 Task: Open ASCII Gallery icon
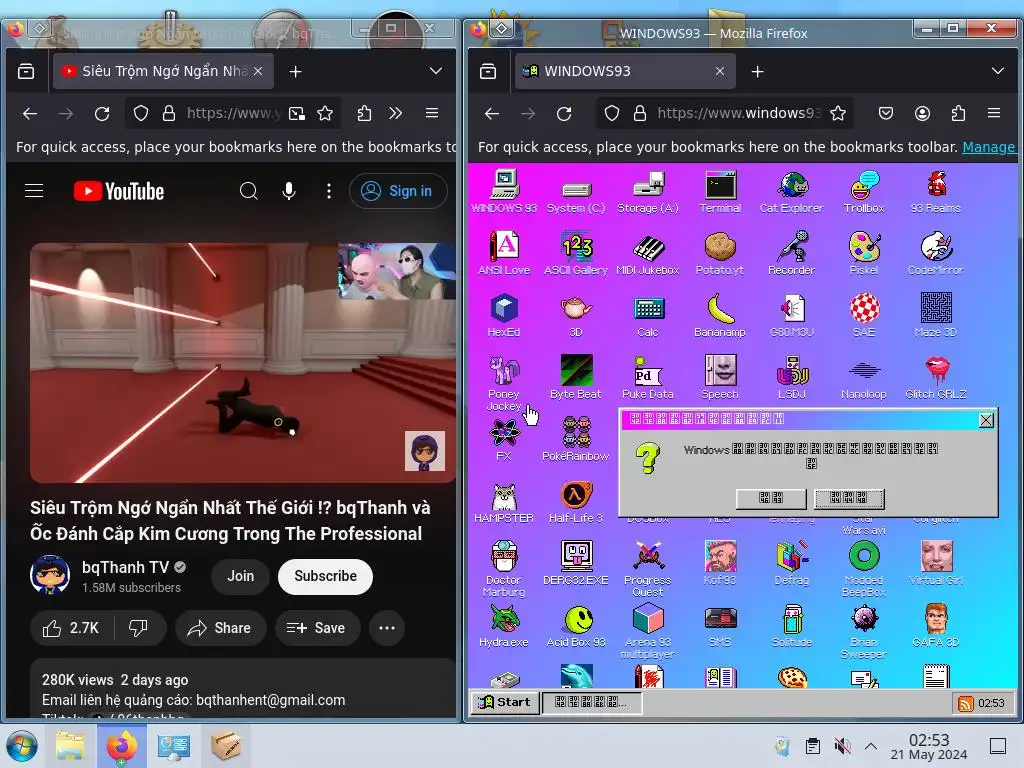[x=576, y=253]
